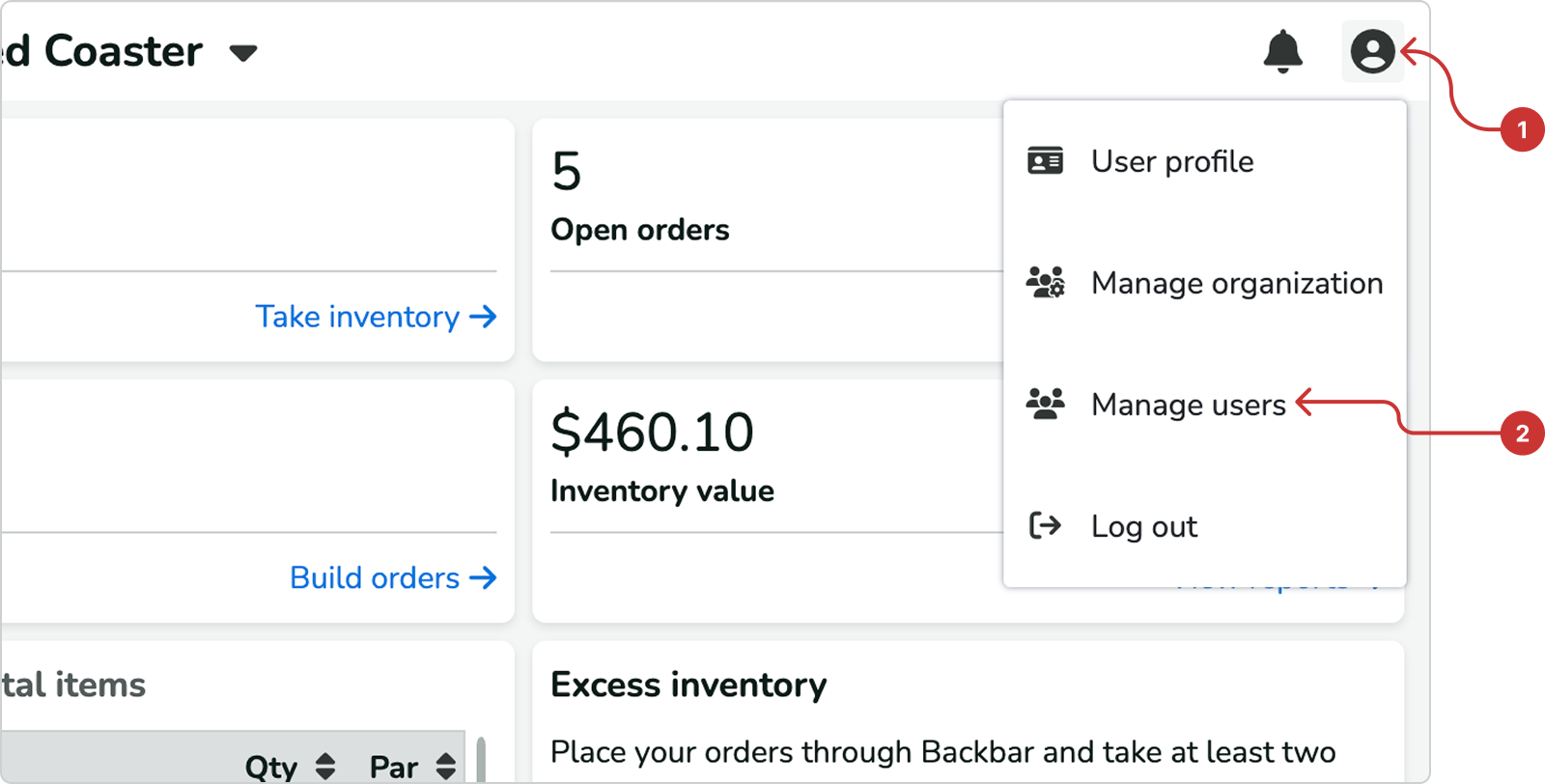
Task: Click the Manage organization people-gear icon
Action: pyautogui.click(x=1045, y=282)
